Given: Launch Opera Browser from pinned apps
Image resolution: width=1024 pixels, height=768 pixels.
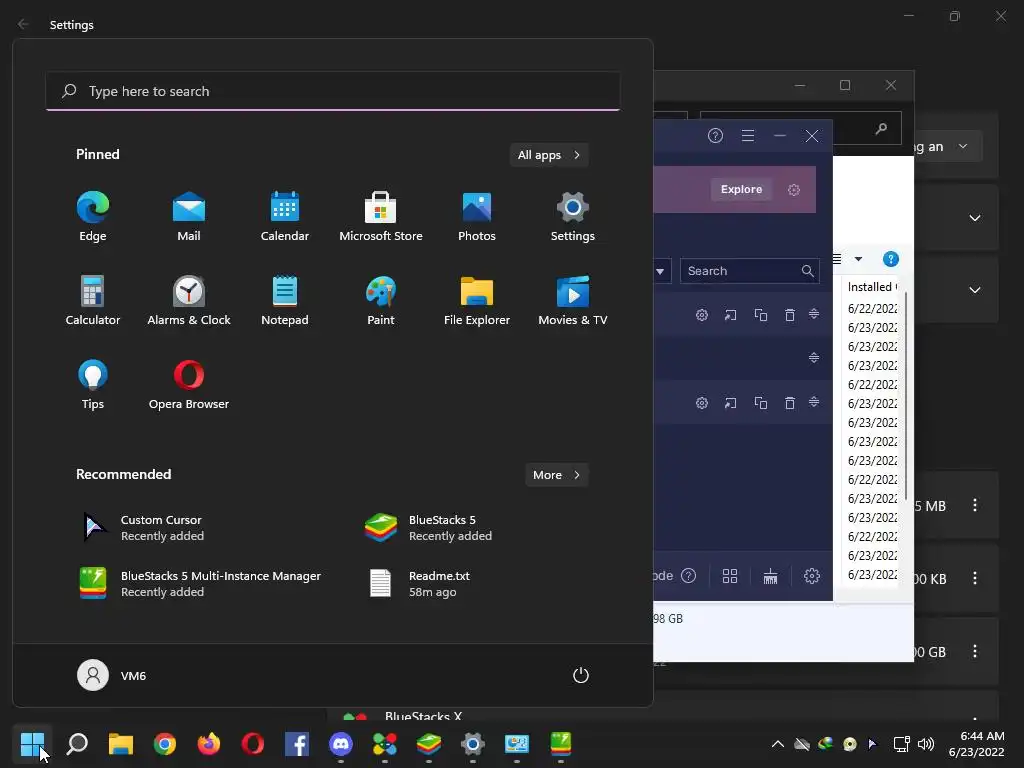Looking at the screenshot, I should [189, 385].
